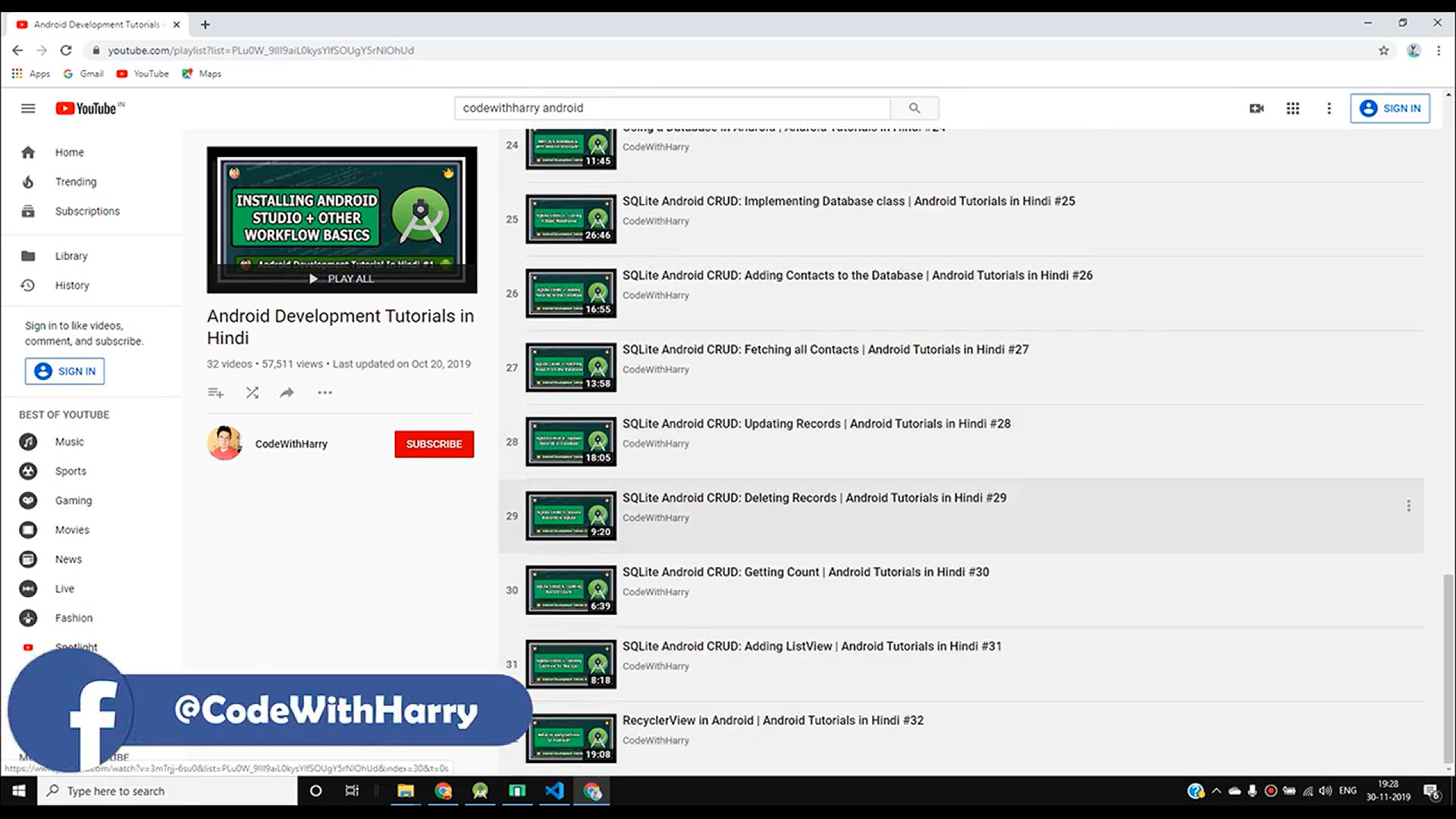Click the search magnifier button
The image size is (1456, 819).
click(915, 108)
